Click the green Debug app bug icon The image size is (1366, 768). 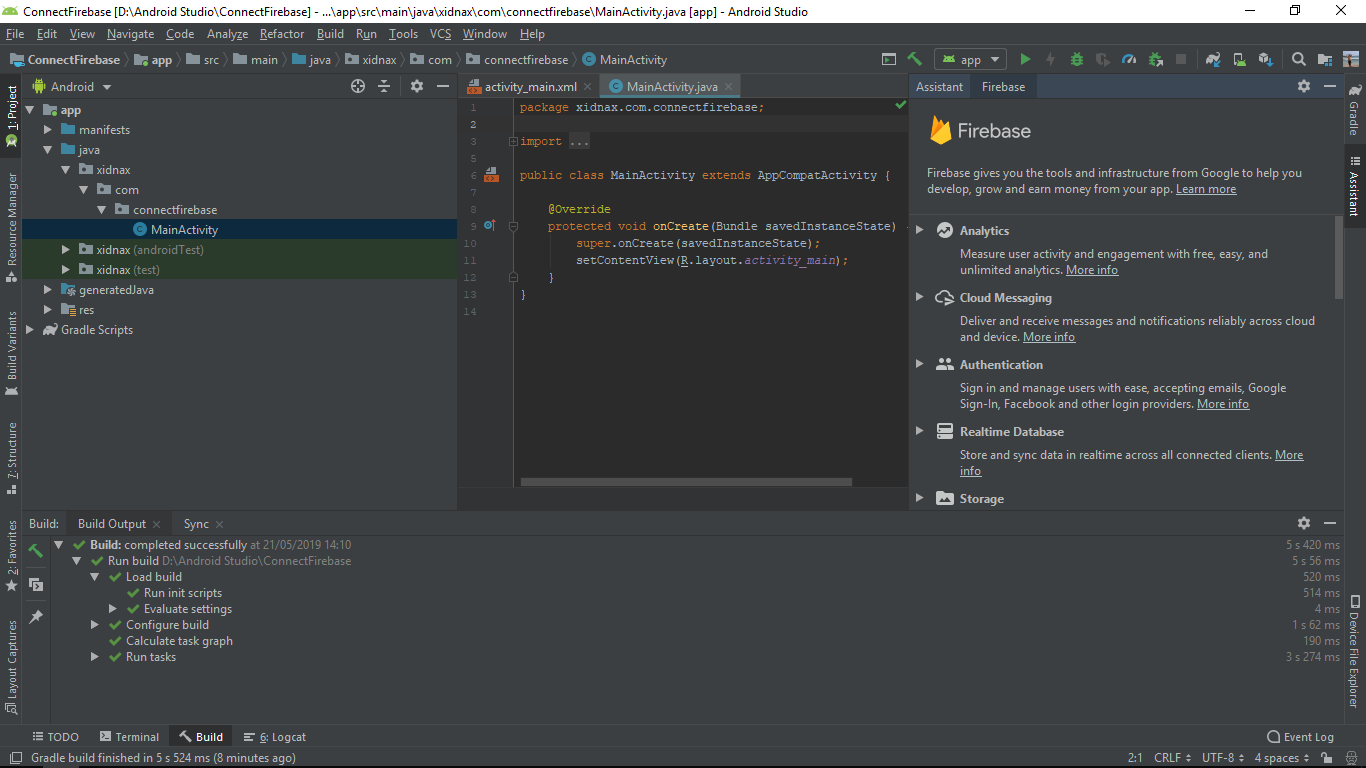(x=1077, y=59)
